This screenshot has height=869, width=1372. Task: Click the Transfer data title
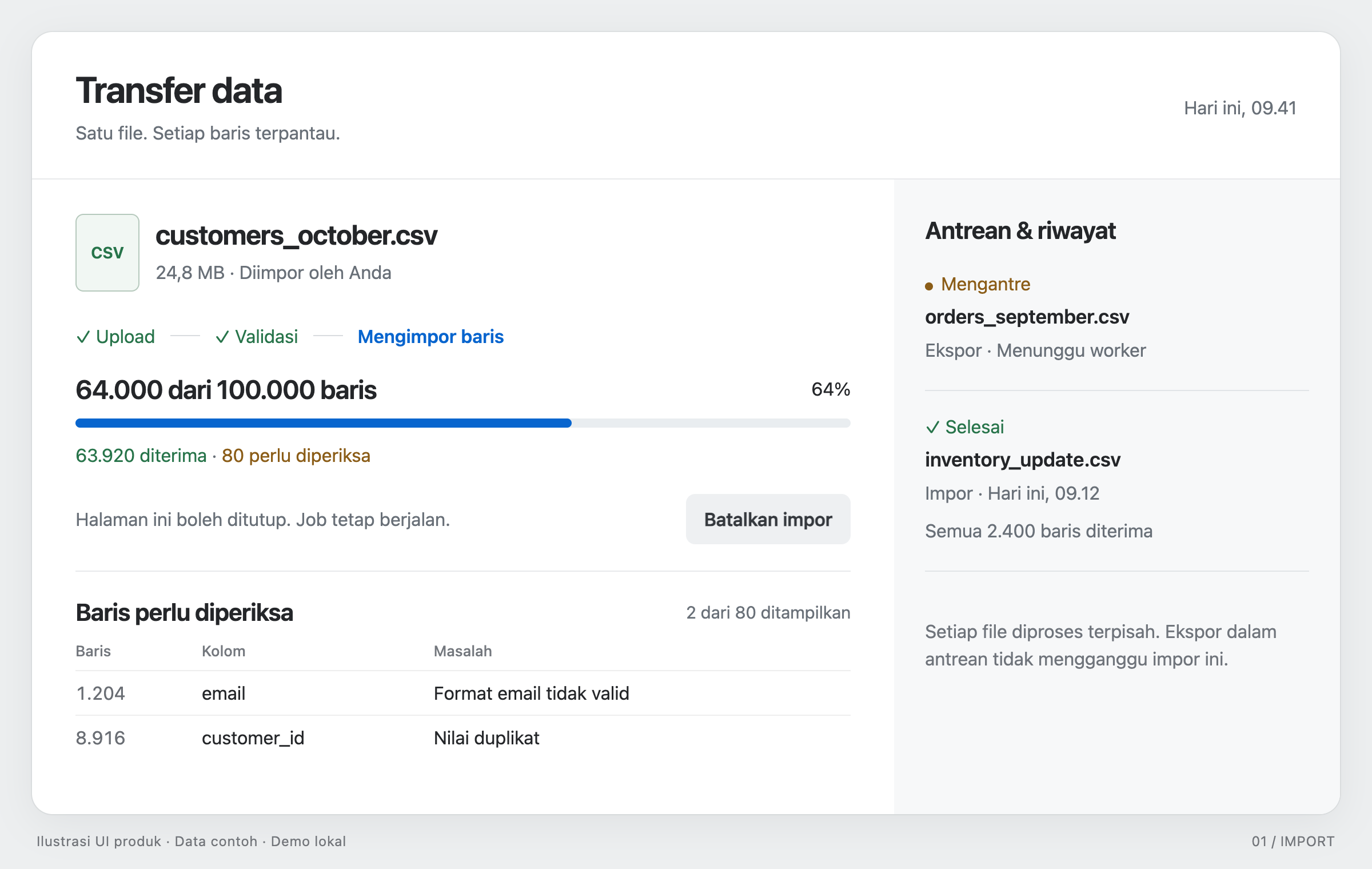(179, 90)
